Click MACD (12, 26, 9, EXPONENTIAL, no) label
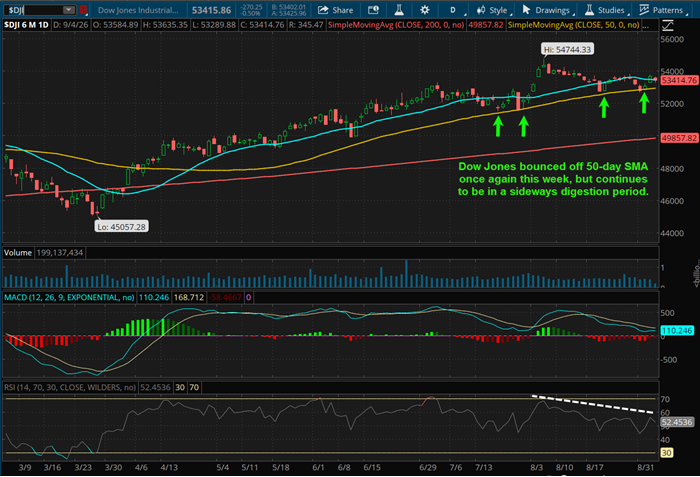The width and height of the screenshot is (700, 477). point(69,297)
